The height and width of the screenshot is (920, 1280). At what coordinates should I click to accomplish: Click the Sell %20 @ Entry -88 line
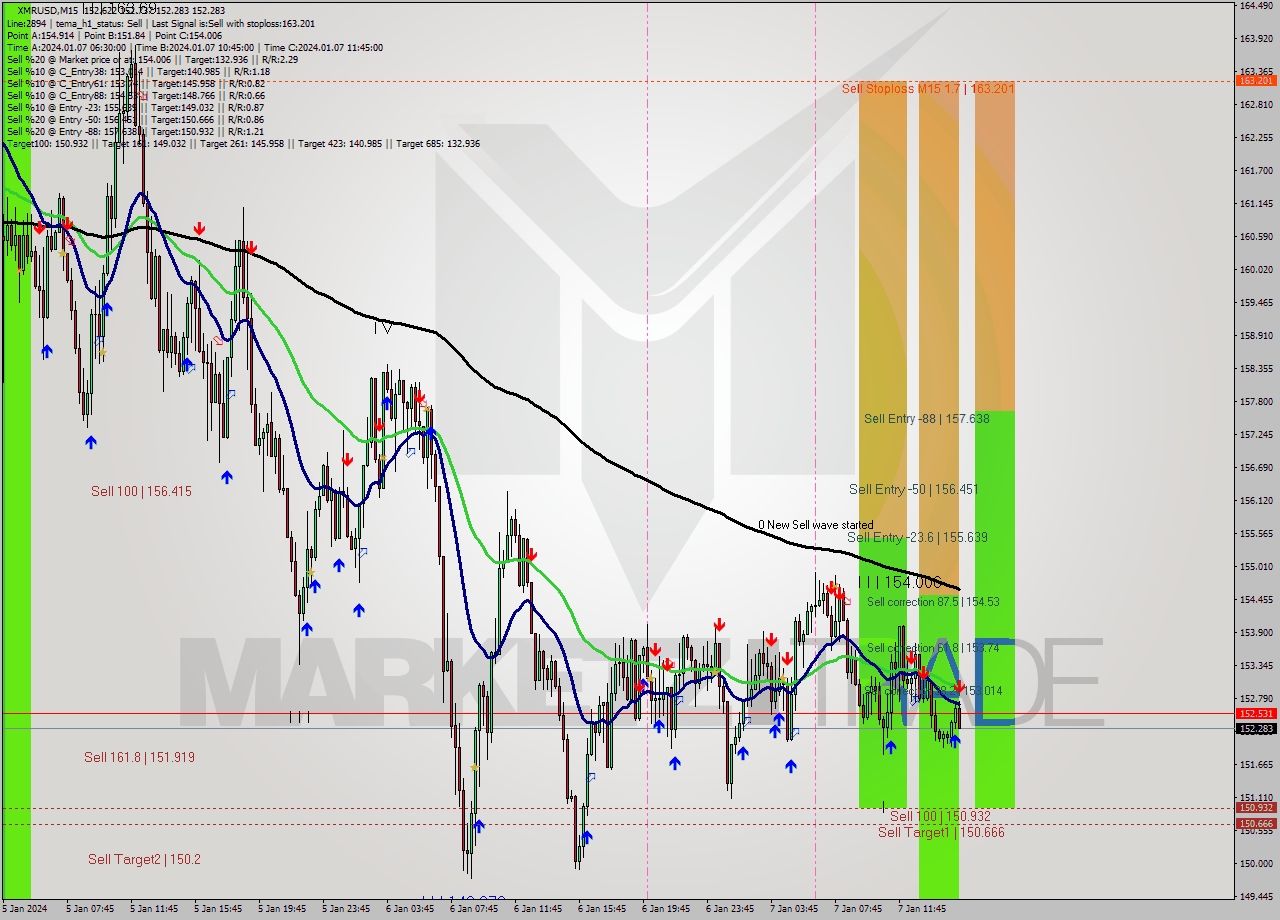135,131
